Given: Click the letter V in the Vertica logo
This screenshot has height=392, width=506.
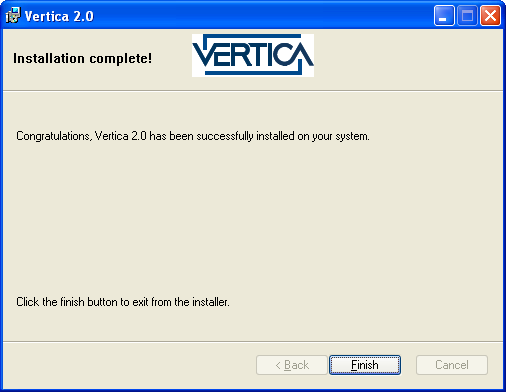Looking at the screenshot, I should pos(203,55).
